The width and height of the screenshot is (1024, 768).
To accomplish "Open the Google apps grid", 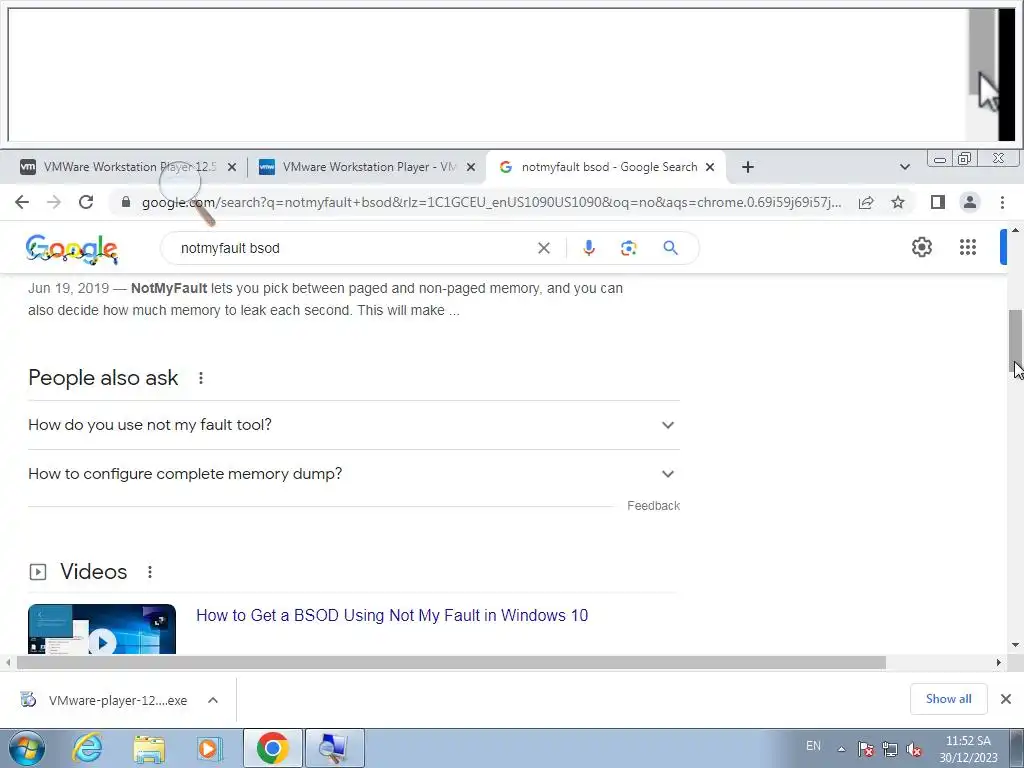I will 967,247.
